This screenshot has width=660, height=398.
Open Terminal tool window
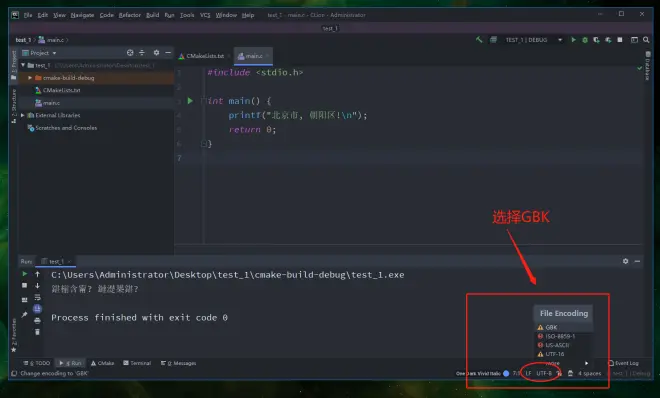click(x=137, y=363)
